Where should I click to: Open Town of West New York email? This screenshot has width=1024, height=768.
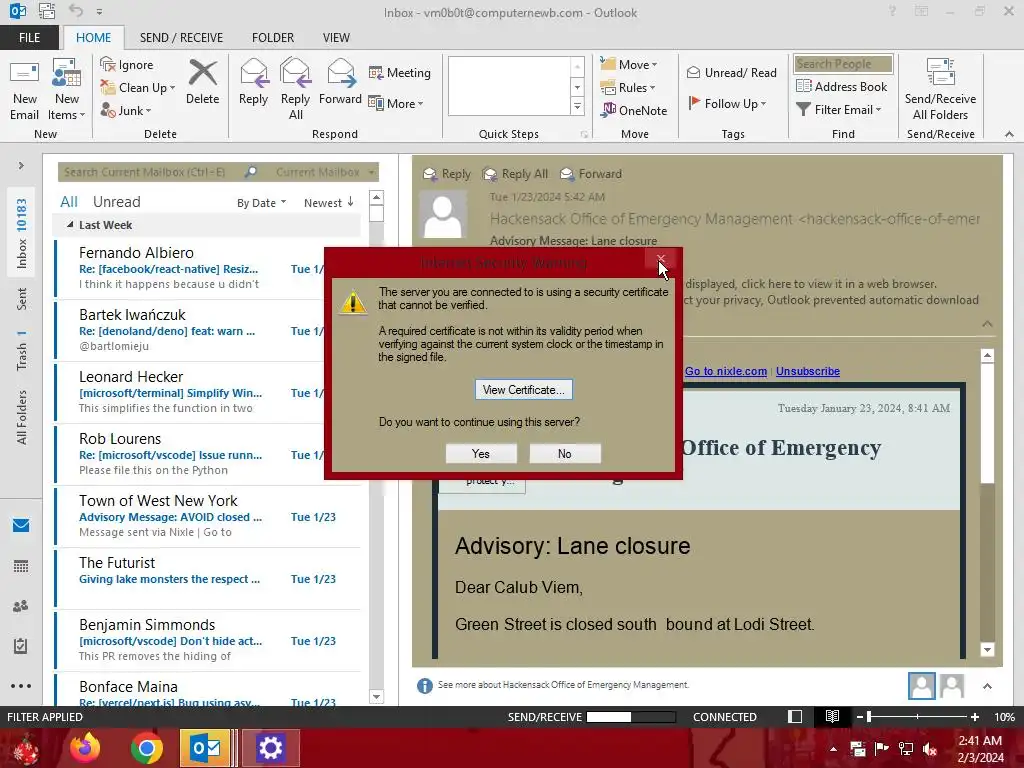pyautogui.click(x=208, y=516)
